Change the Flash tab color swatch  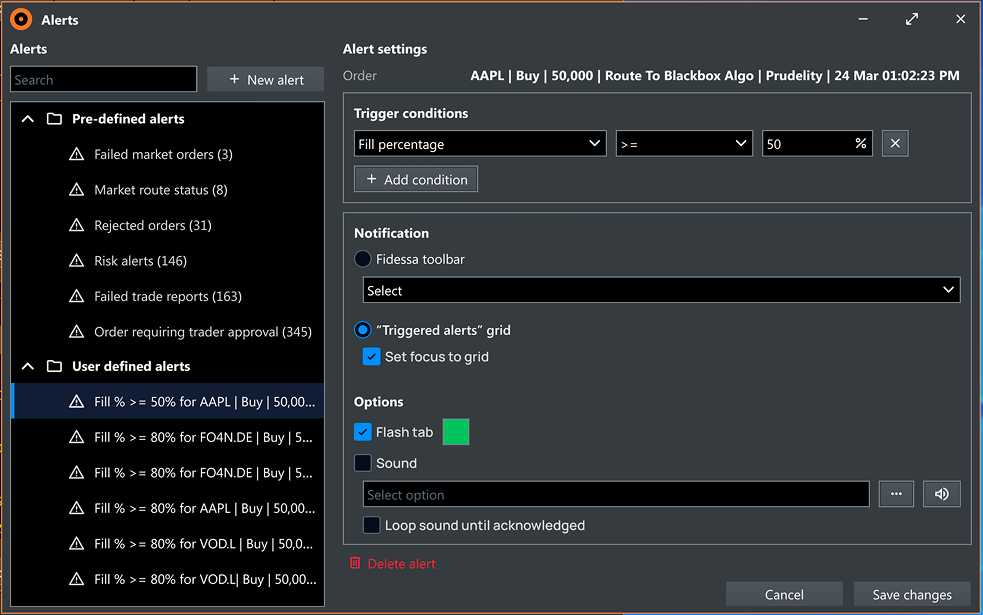(456, 432)
